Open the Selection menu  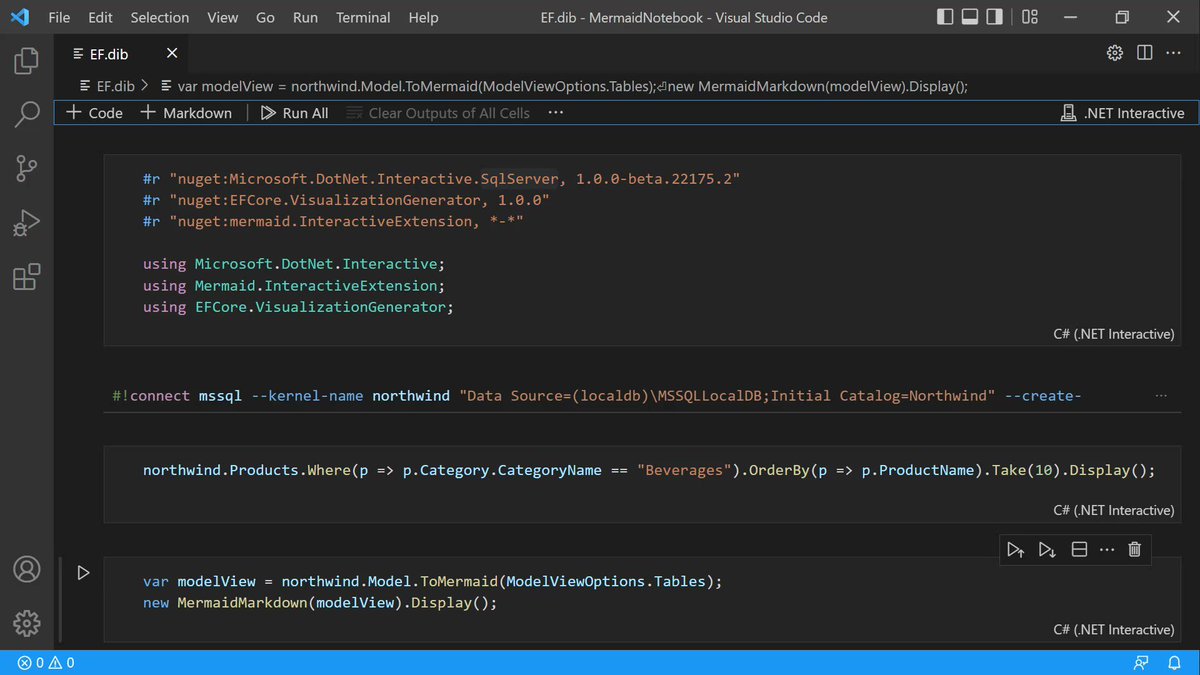pyautogui.click(x=160, y=17)
